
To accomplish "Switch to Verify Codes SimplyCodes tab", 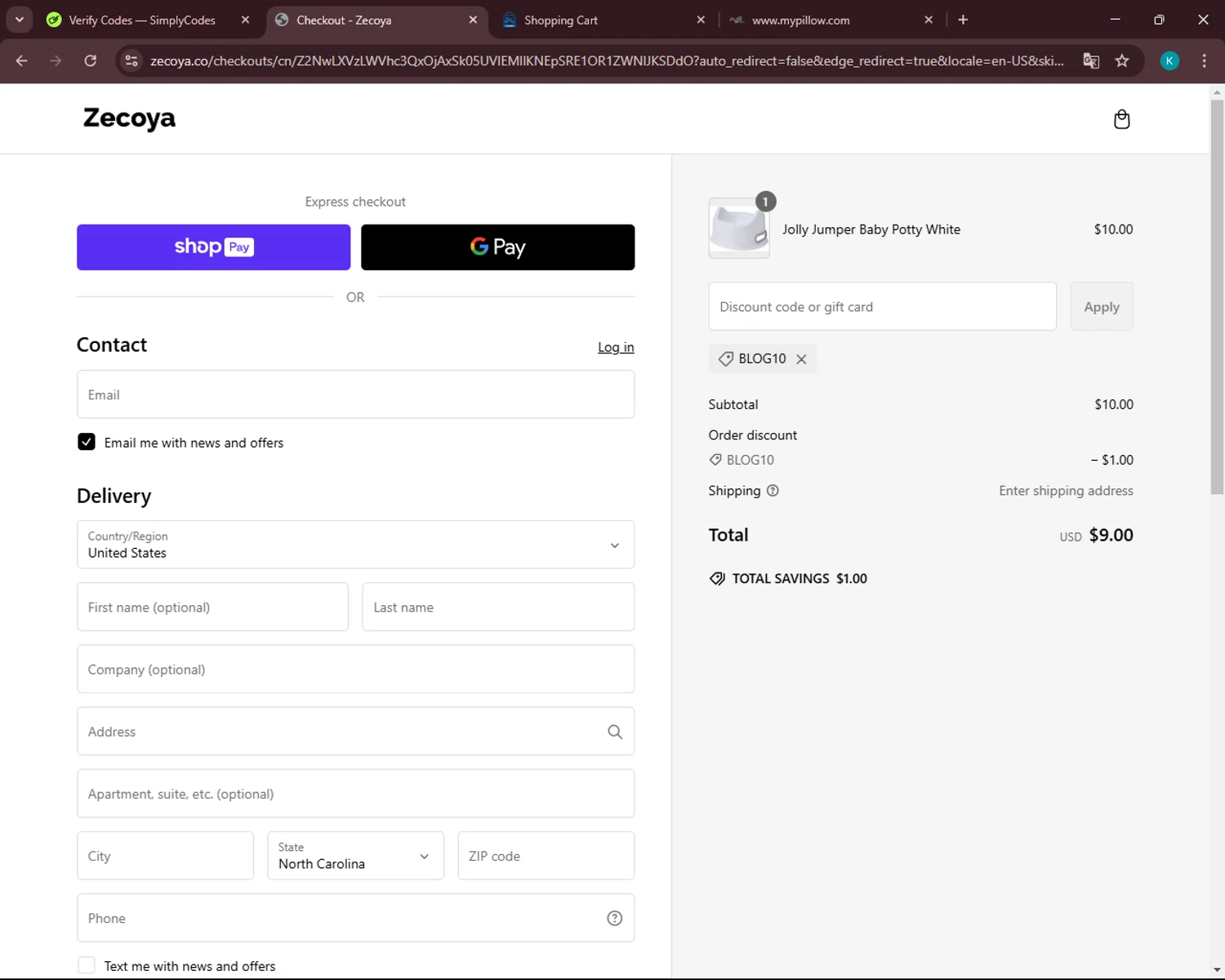I will (x=142, y=20).
